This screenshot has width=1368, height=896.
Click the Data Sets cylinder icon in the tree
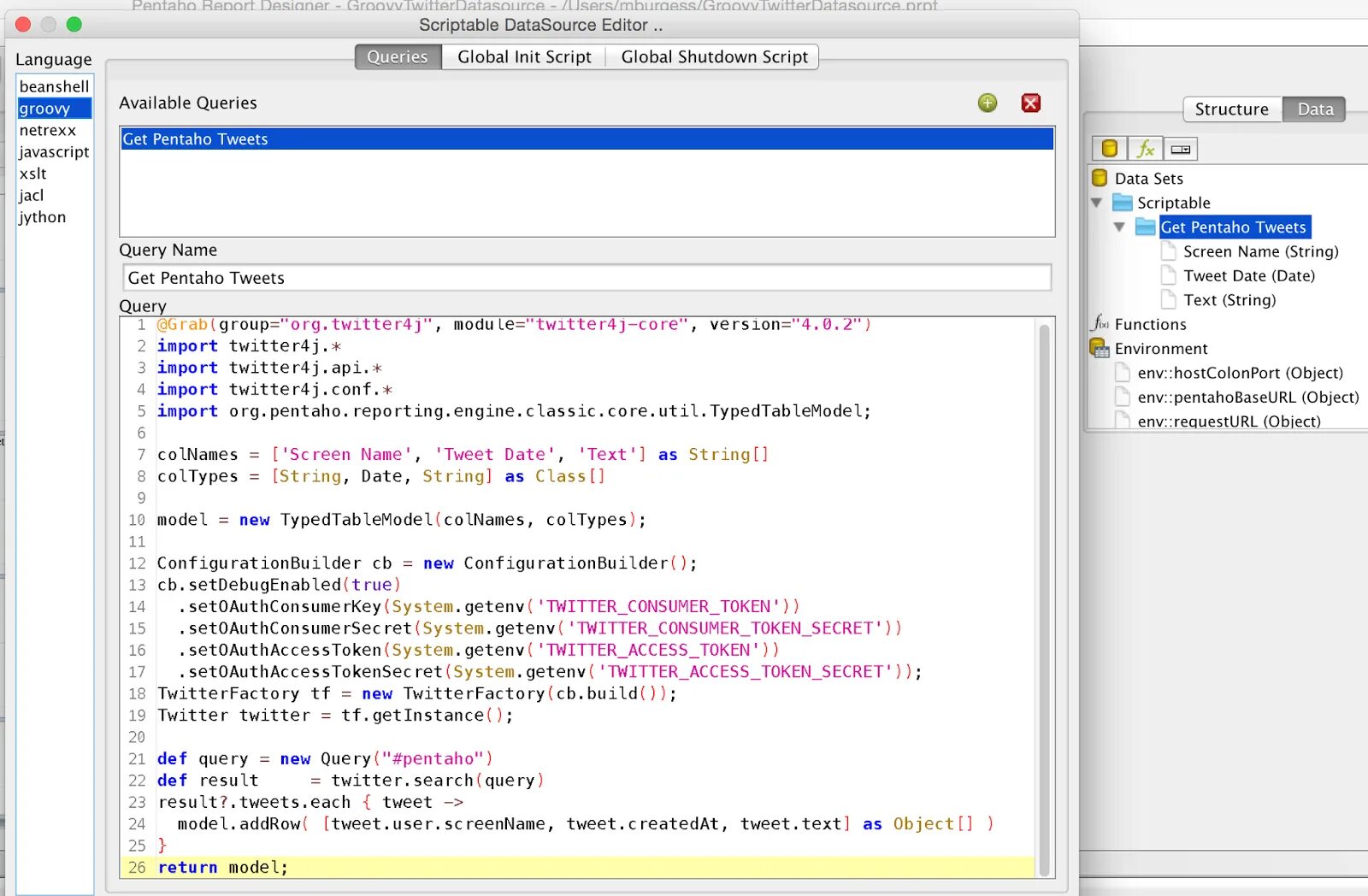pyautogui.click(x=1100, y=178)
